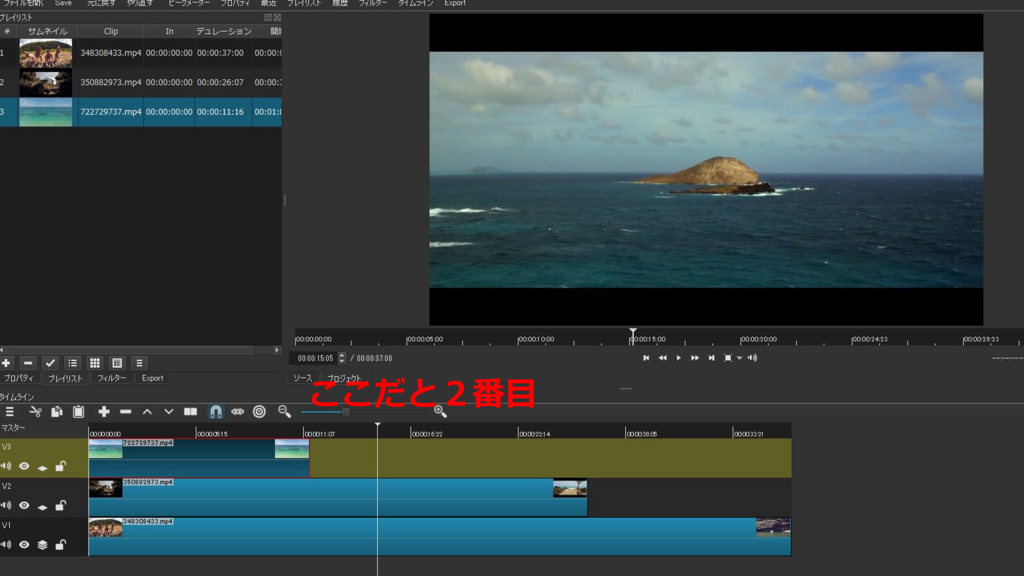The image size is (1024, 576).
Task: Select playlist row 350882973.mp4
Action: 140,82
